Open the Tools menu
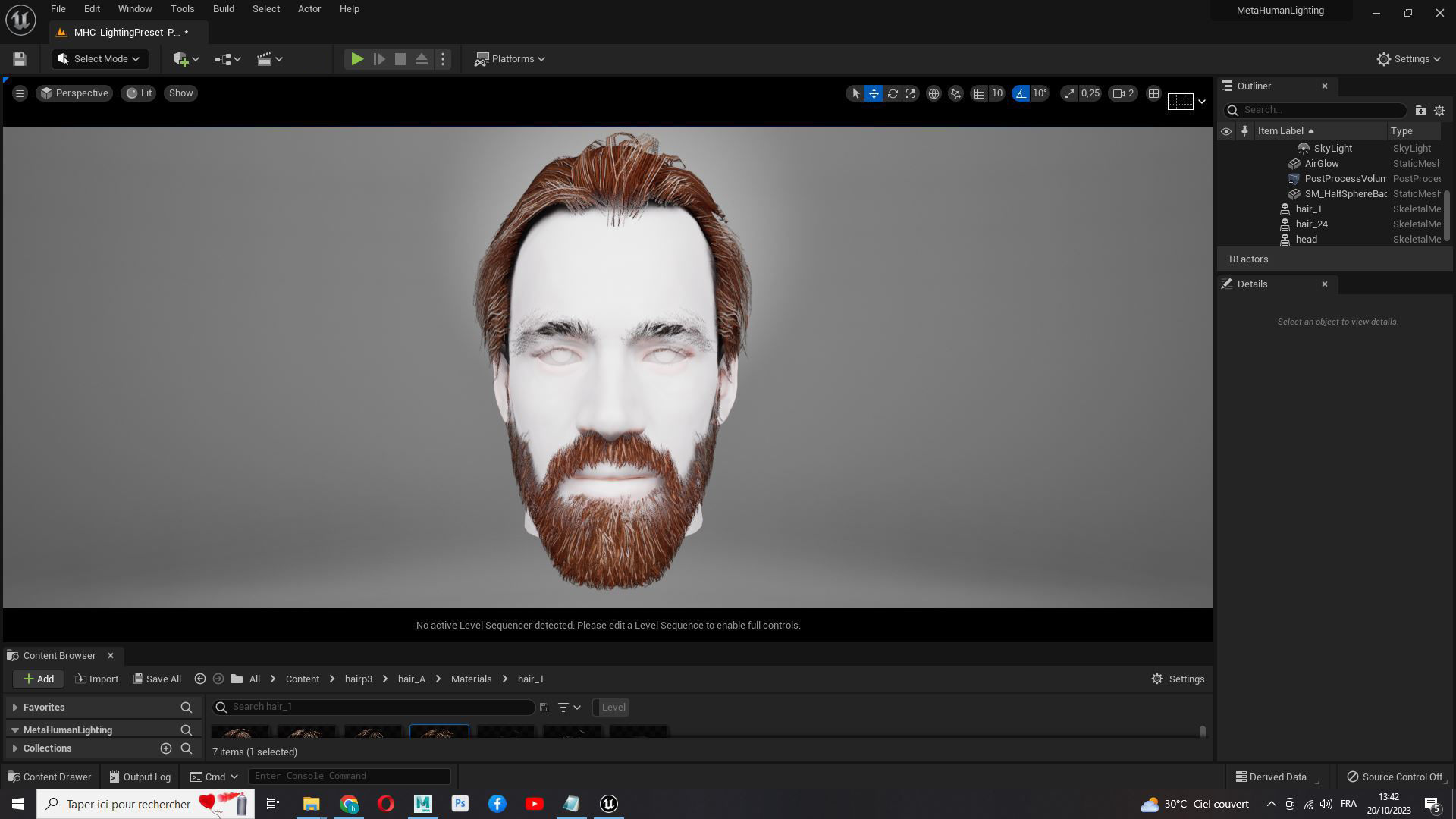This screenshot has height=819, width=1456. pos(182,9)
